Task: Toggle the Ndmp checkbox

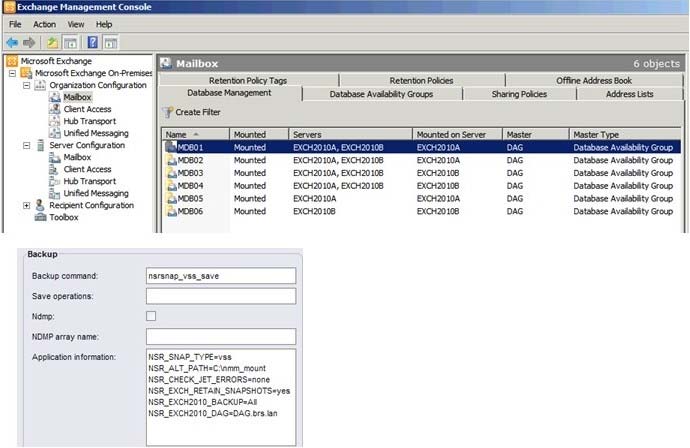Action: click(x=151, y=316)
